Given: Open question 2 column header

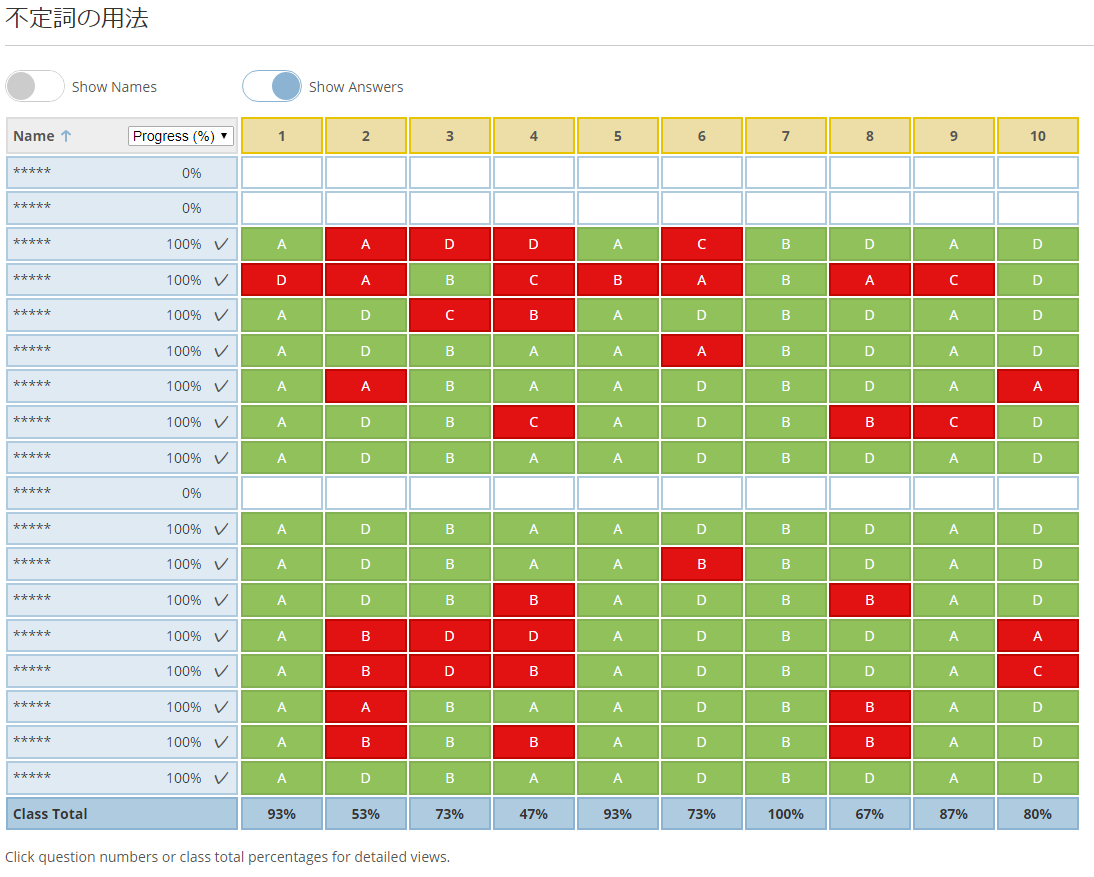Looking at the screenshot, I should coord(366,136).
